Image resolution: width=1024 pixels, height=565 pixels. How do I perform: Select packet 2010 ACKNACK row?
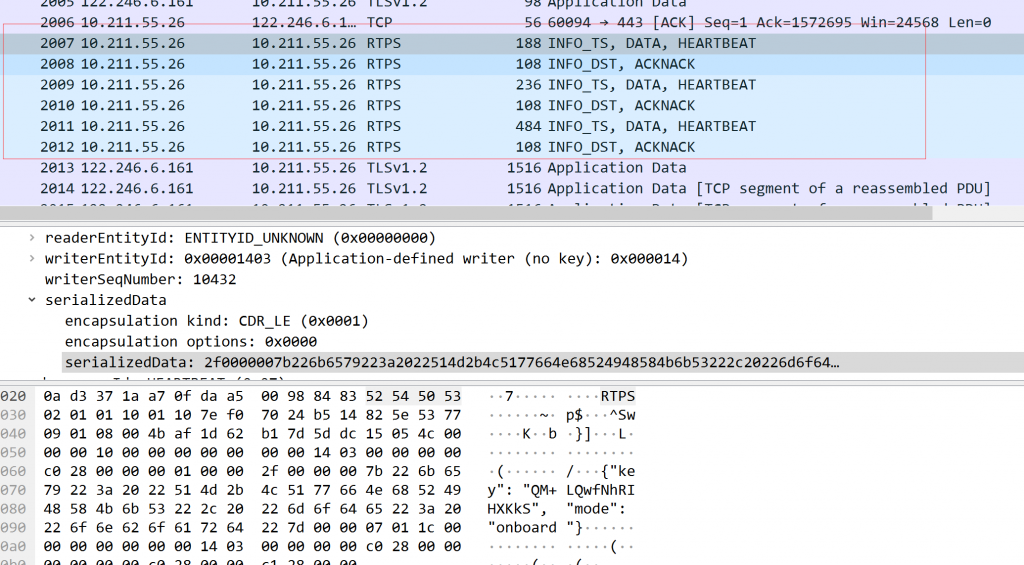400,105
